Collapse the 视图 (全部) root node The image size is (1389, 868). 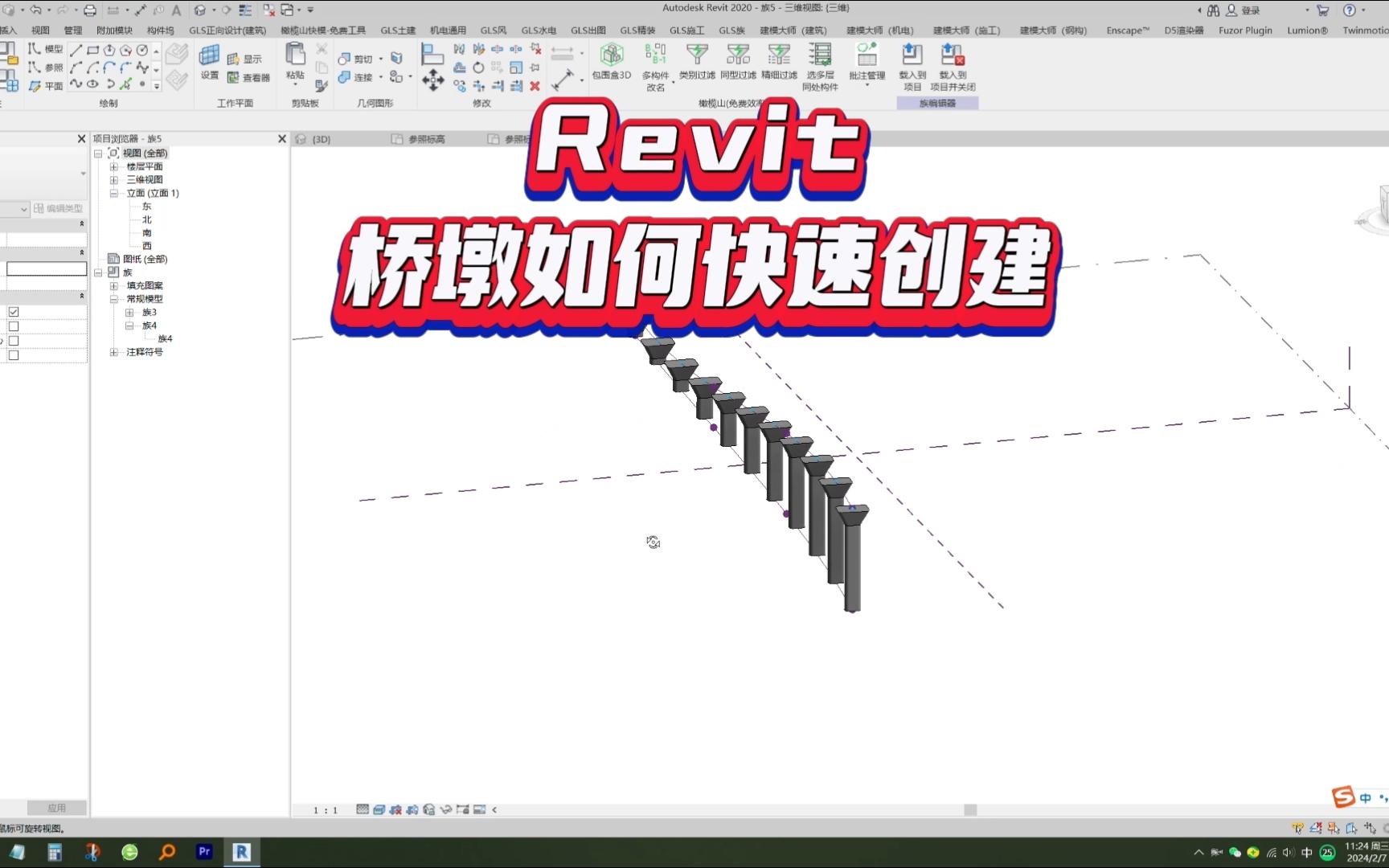(98, 153)
